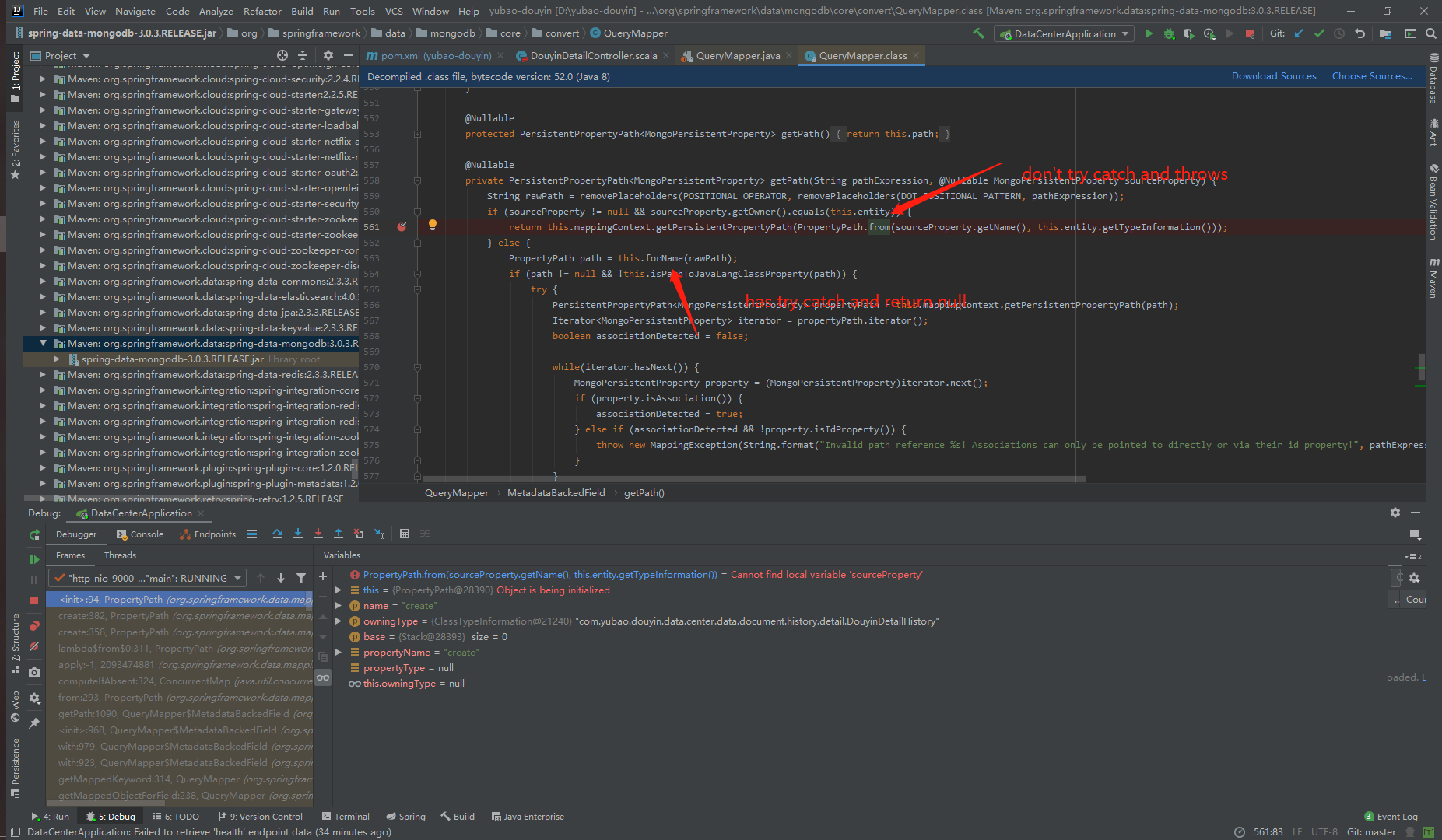Toggle Maven tool window on right stripe
The height and width of the screenshot is (840, 1442).
coord(1433,278)
